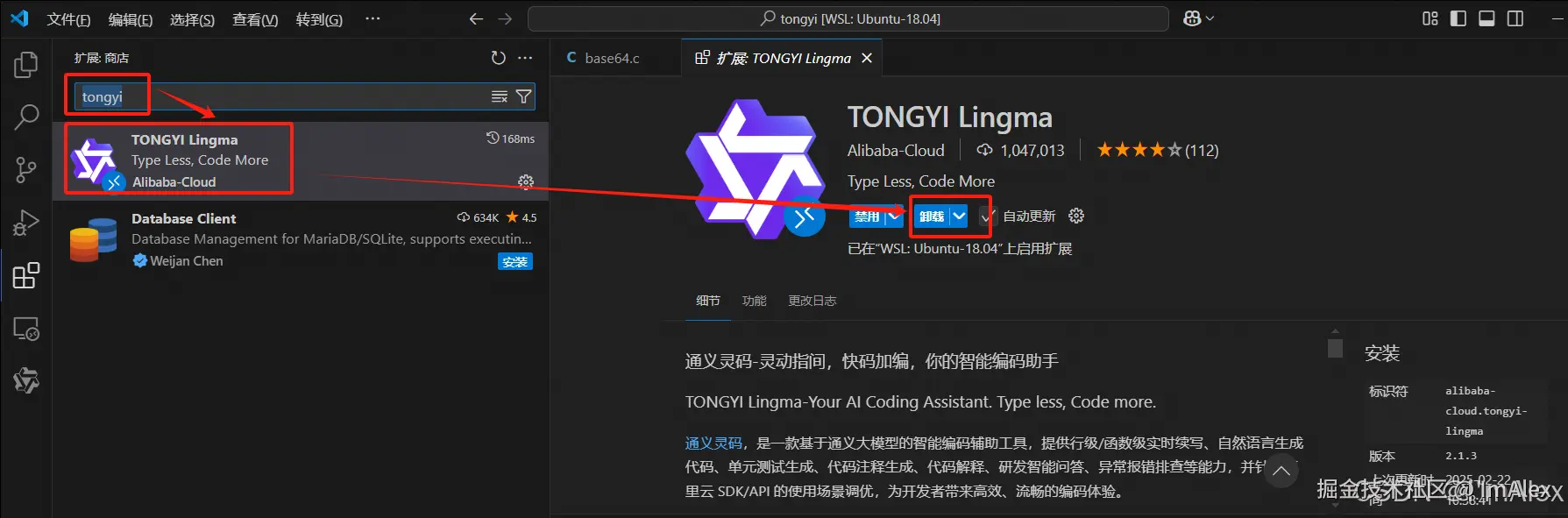Open the View menu
This screenshot has width=1568, height=518.
tap(255, 19)
